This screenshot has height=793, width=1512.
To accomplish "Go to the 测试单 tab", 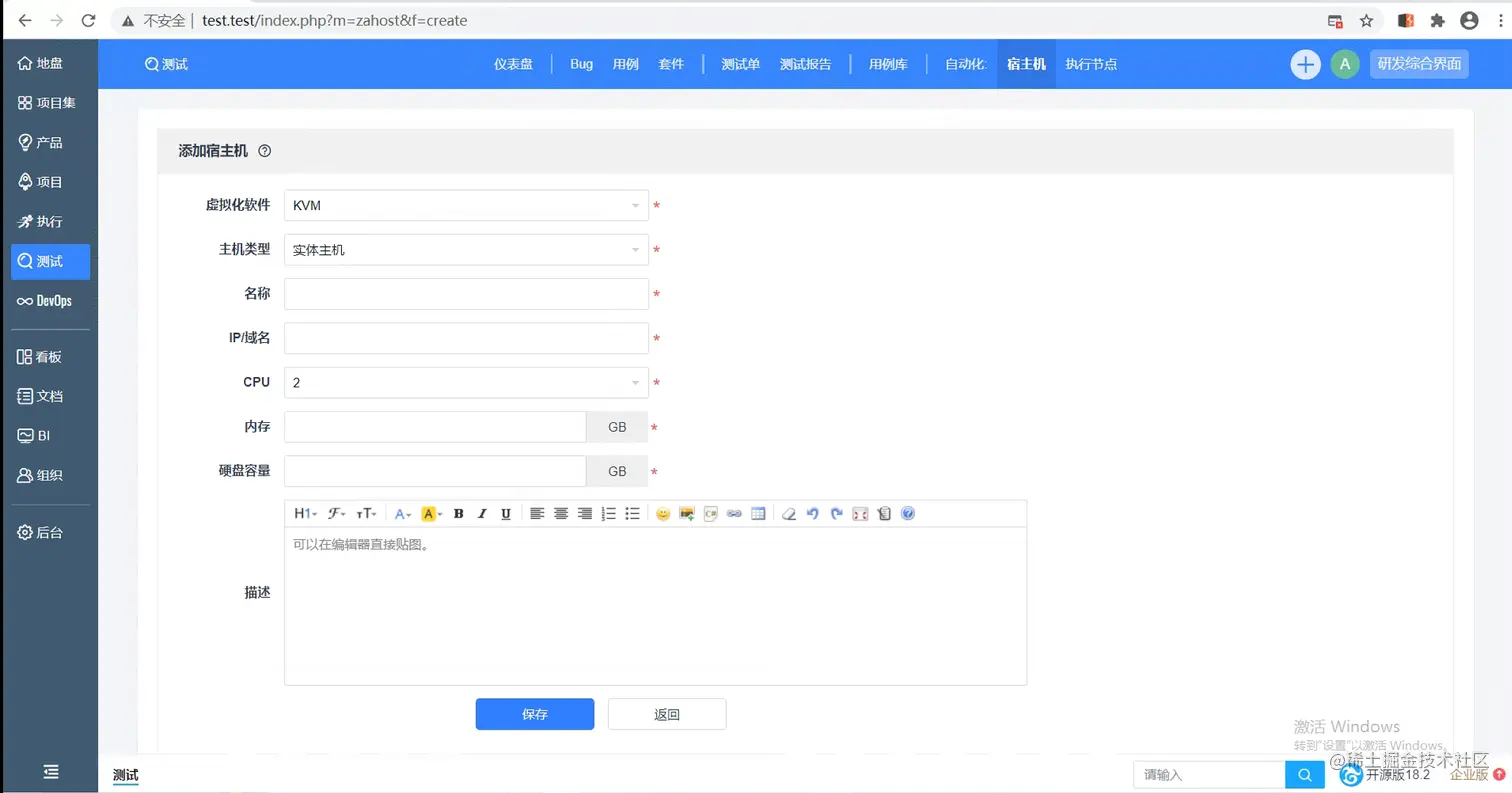I will [741, 64].
